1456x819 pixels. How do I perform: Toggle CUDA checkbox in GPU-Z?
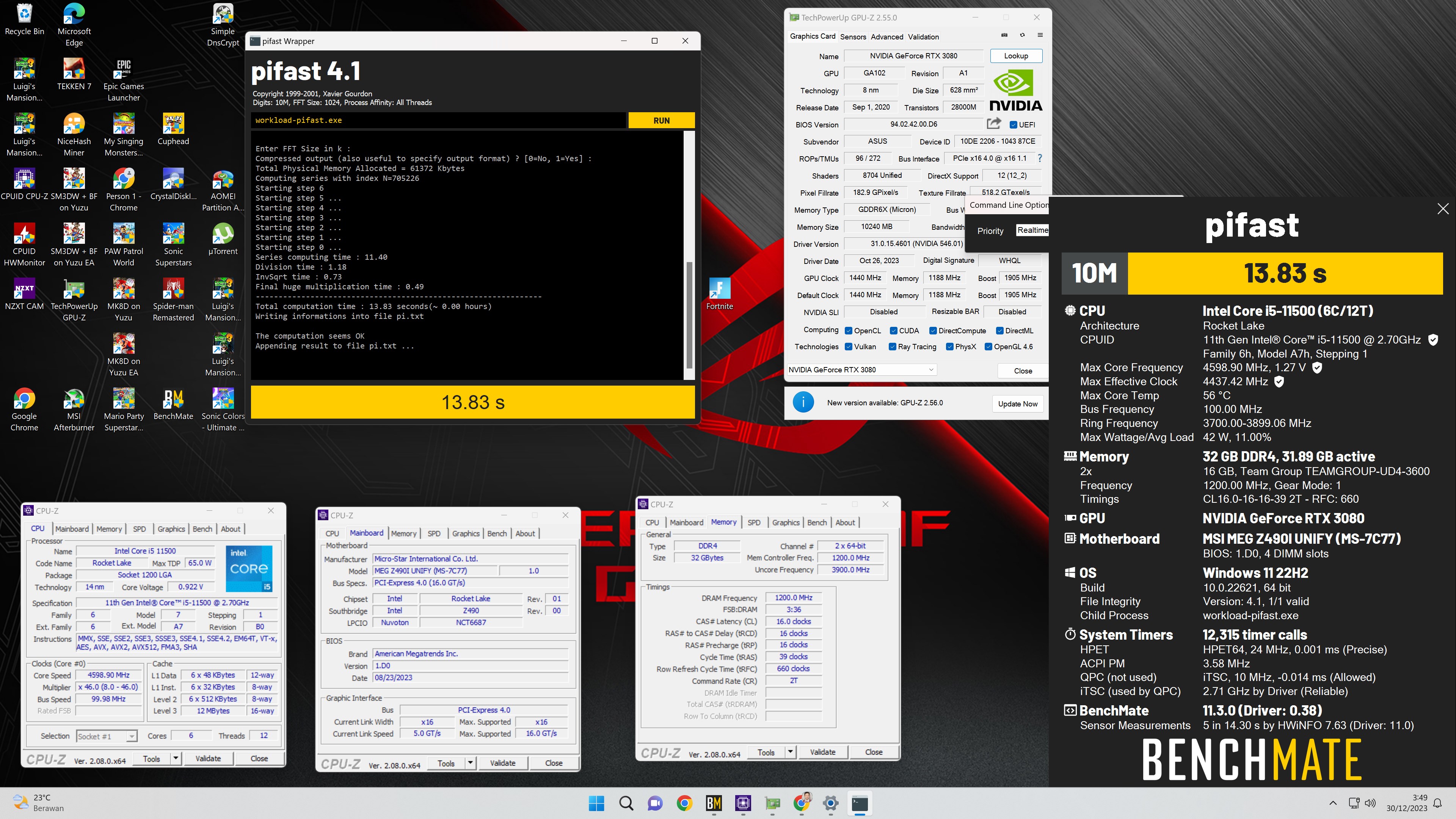tap(894, 331)
